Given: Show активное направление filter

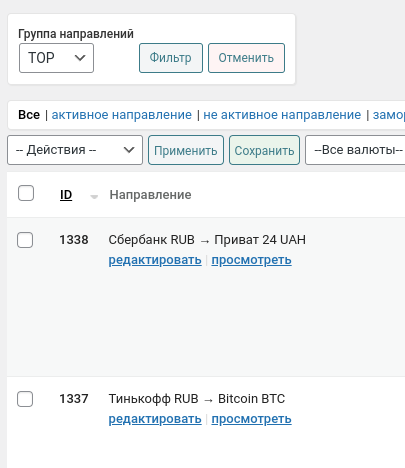Looking at the screenshot, I should (x=122, y=115).
